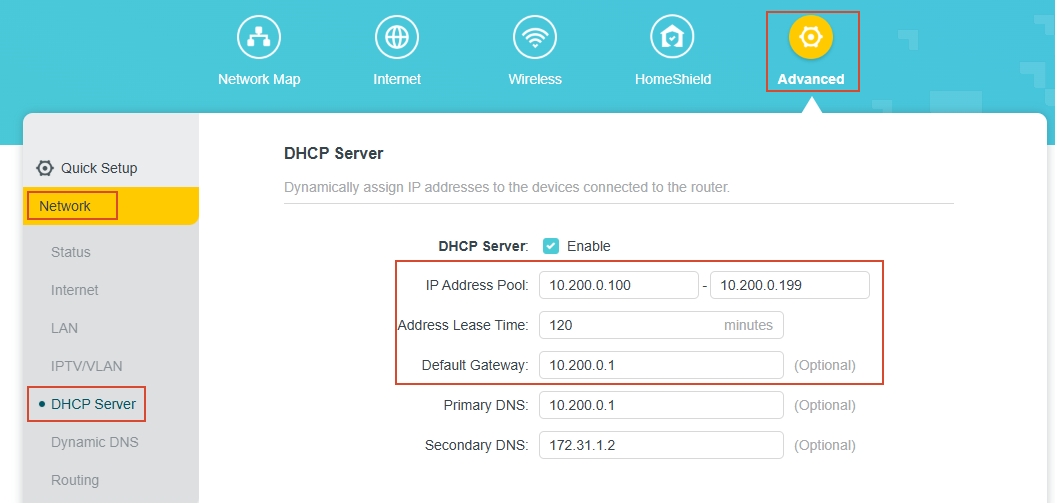Click the "minutes" unit text
1055x503 pixels.
[x=748, y=325]
